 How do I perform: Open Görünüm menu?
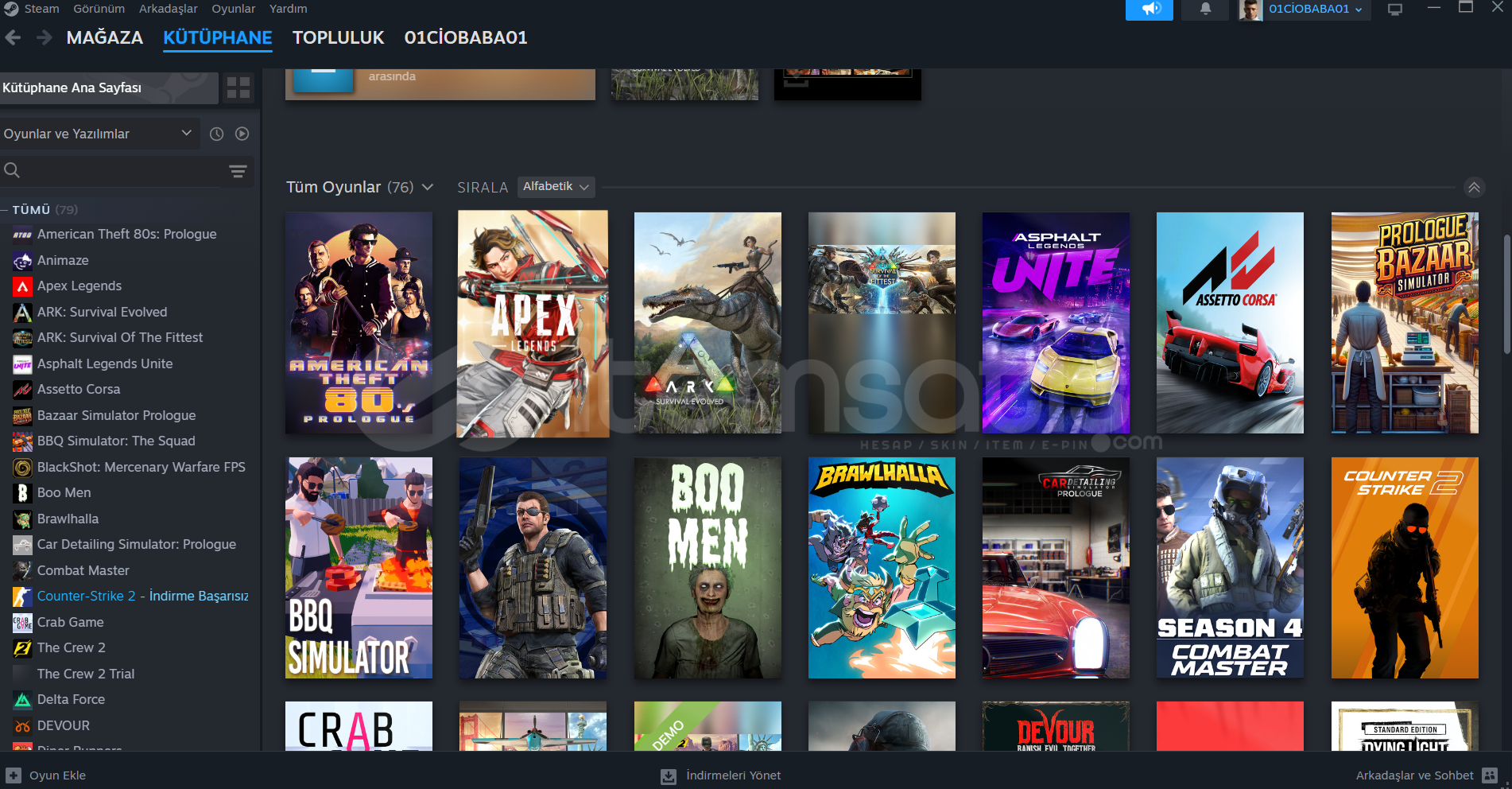point(99,9)
